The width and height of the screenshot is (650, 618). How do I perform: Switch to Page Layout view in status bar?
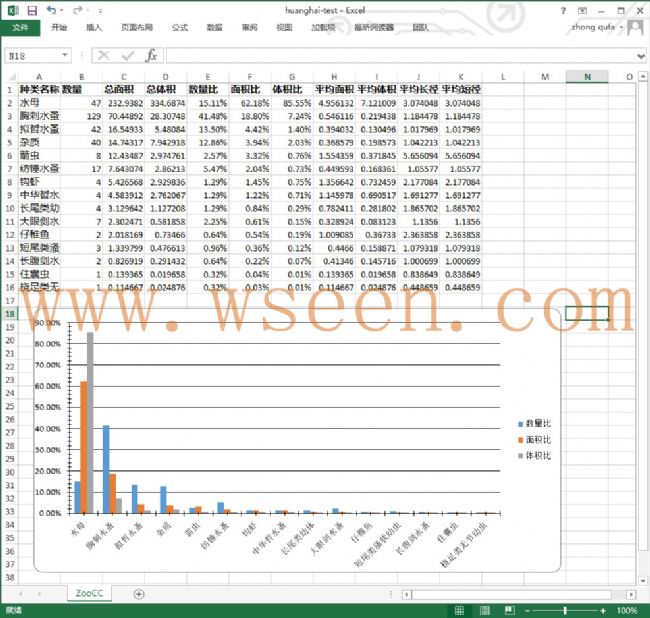[483, 610]
